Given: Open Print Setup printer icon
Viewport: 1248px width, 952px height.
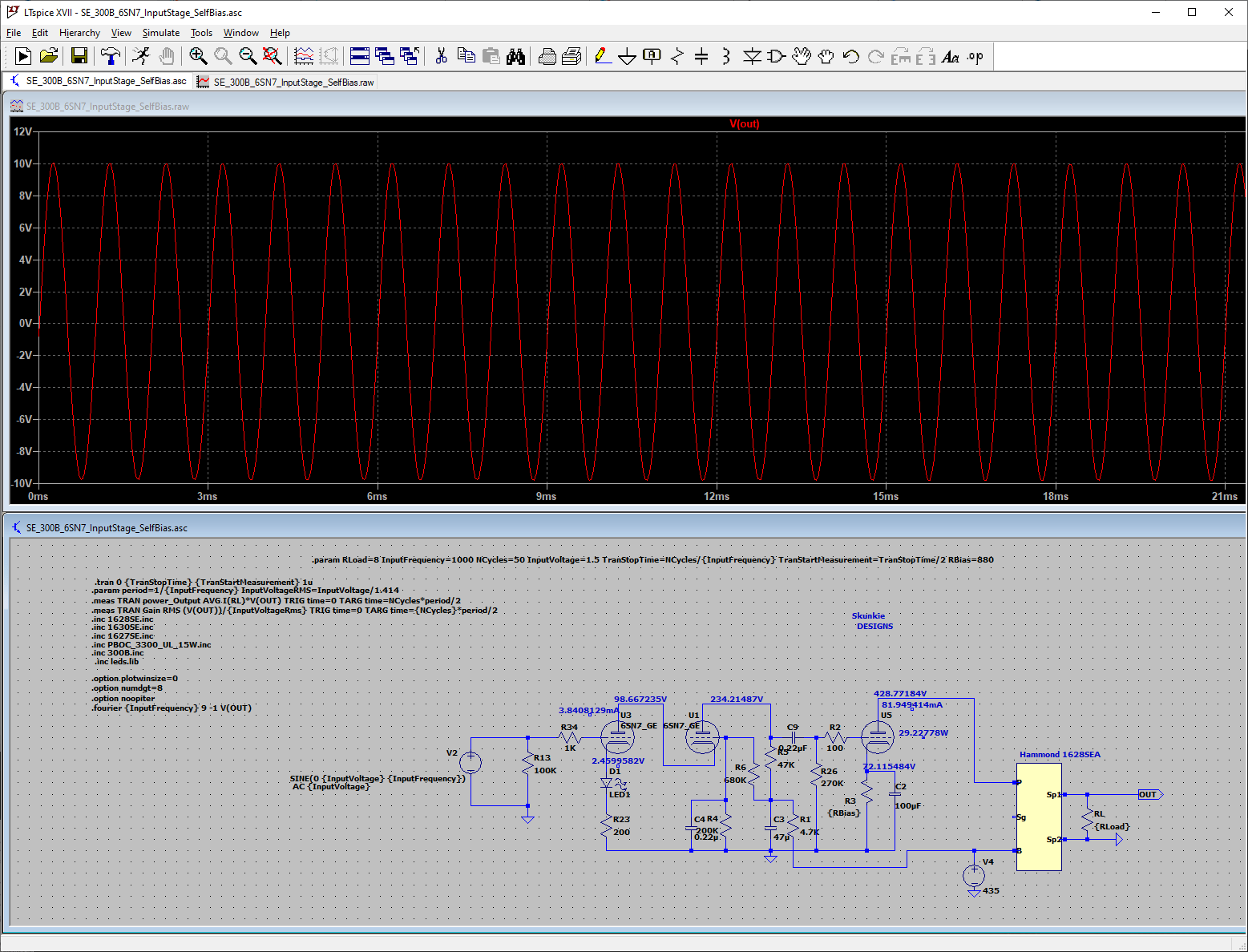Looking at the screenshot, I should click(547, 56).
